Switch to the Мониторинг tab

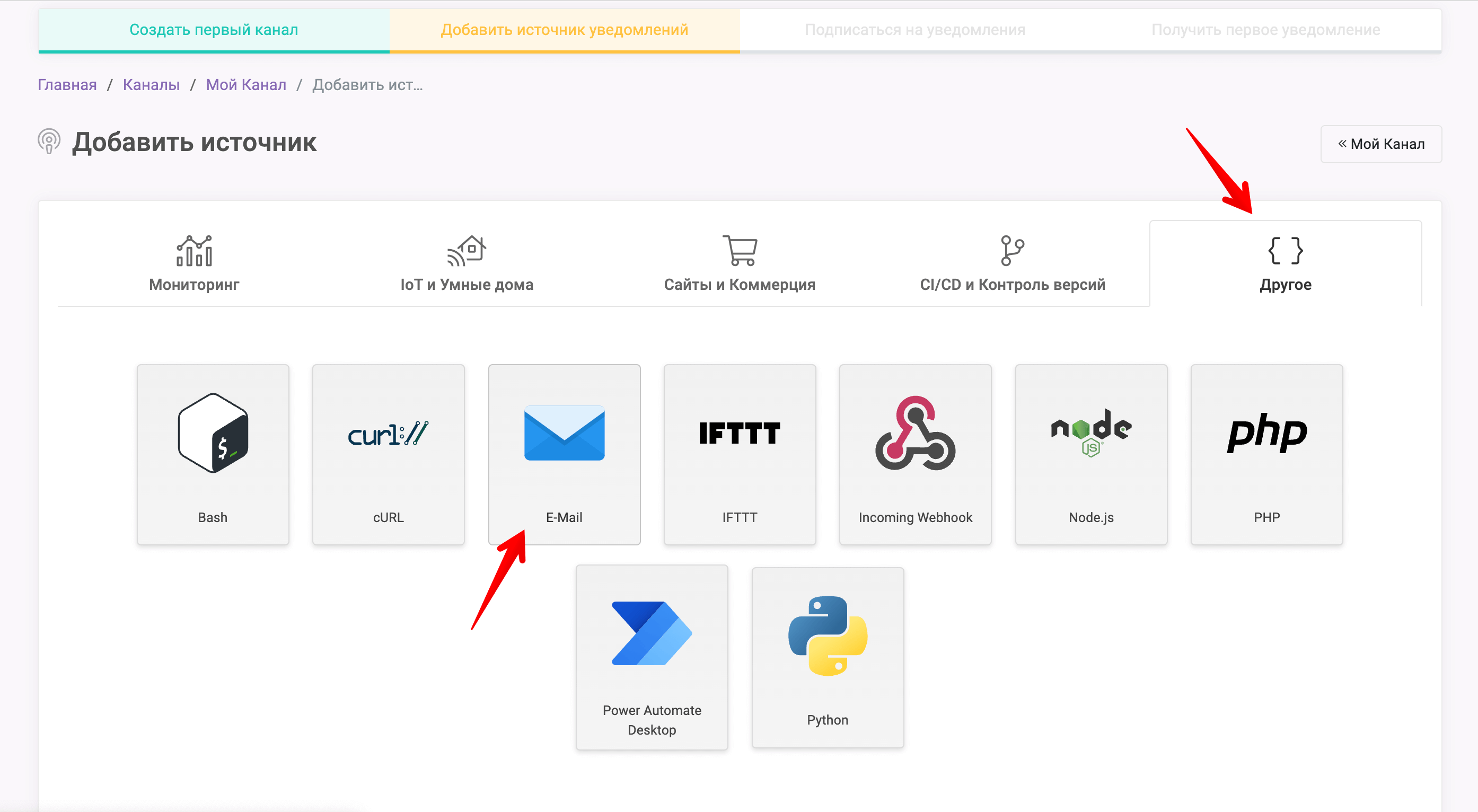click(x=194, y=263)
